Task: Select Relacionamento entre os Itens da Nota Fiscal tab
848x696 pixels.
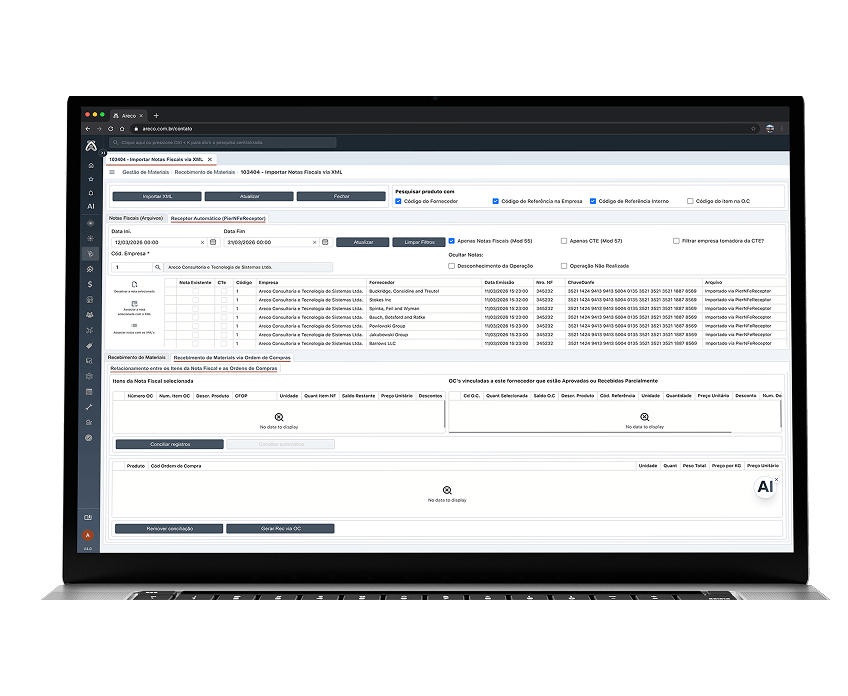Action: (x=194, y=368)
